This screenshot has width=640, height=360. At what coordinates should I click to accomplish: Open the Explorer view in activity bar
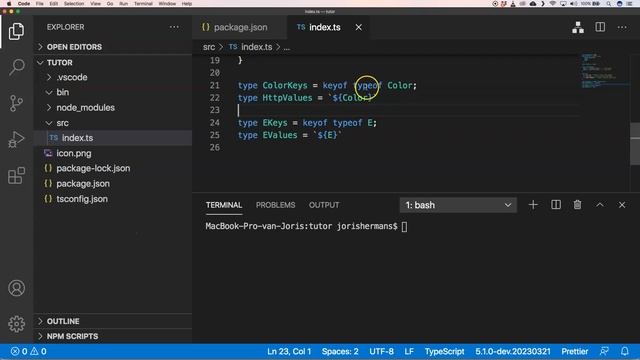point(16,31)
